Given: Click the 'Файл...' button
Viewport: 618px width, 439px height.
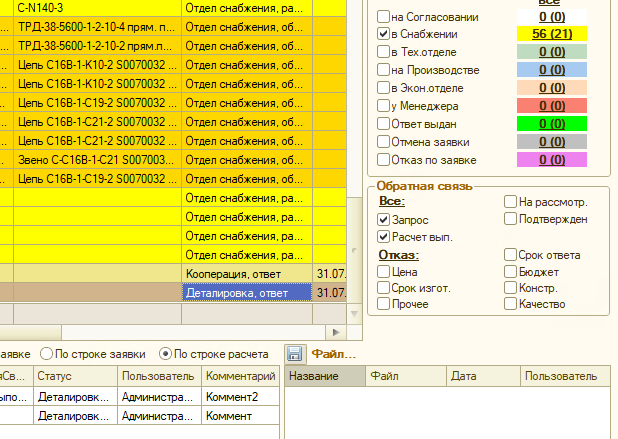Looking at the screenshot, I should (x=333, y=354).
